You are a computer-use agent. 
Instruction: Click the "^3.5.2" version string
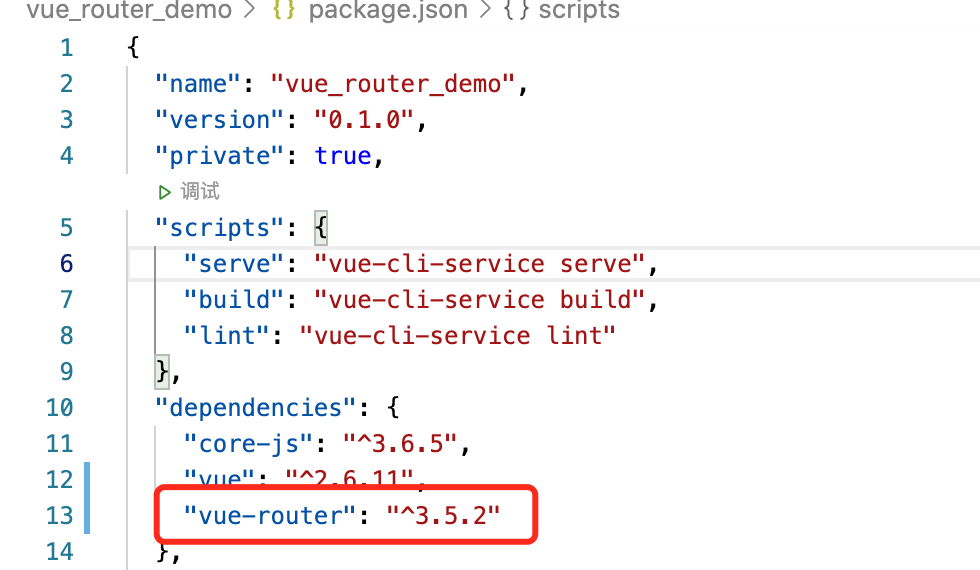coord(443,516)
